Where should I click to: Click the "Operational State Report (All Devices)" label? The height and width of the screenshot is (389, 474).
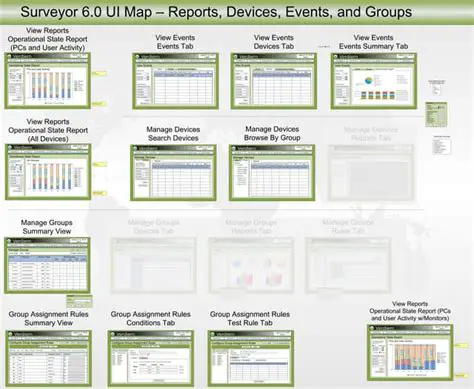click(48, 130)
